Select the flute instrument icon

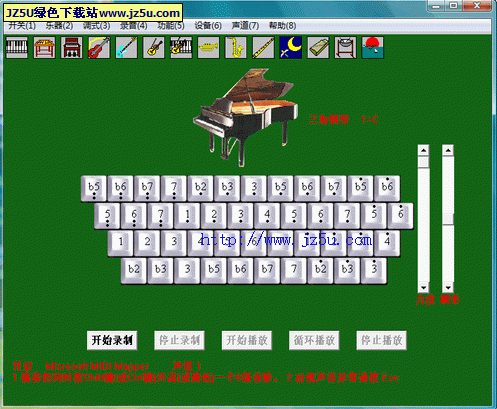(x=263, y=48)
